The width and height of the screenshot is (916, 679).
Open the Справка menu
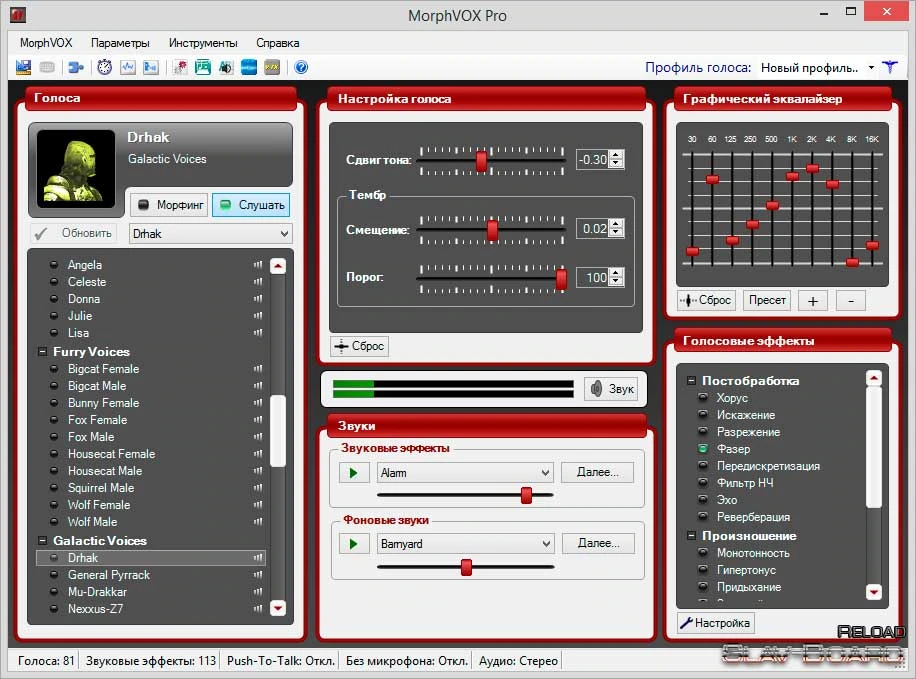tap(277, 43)
